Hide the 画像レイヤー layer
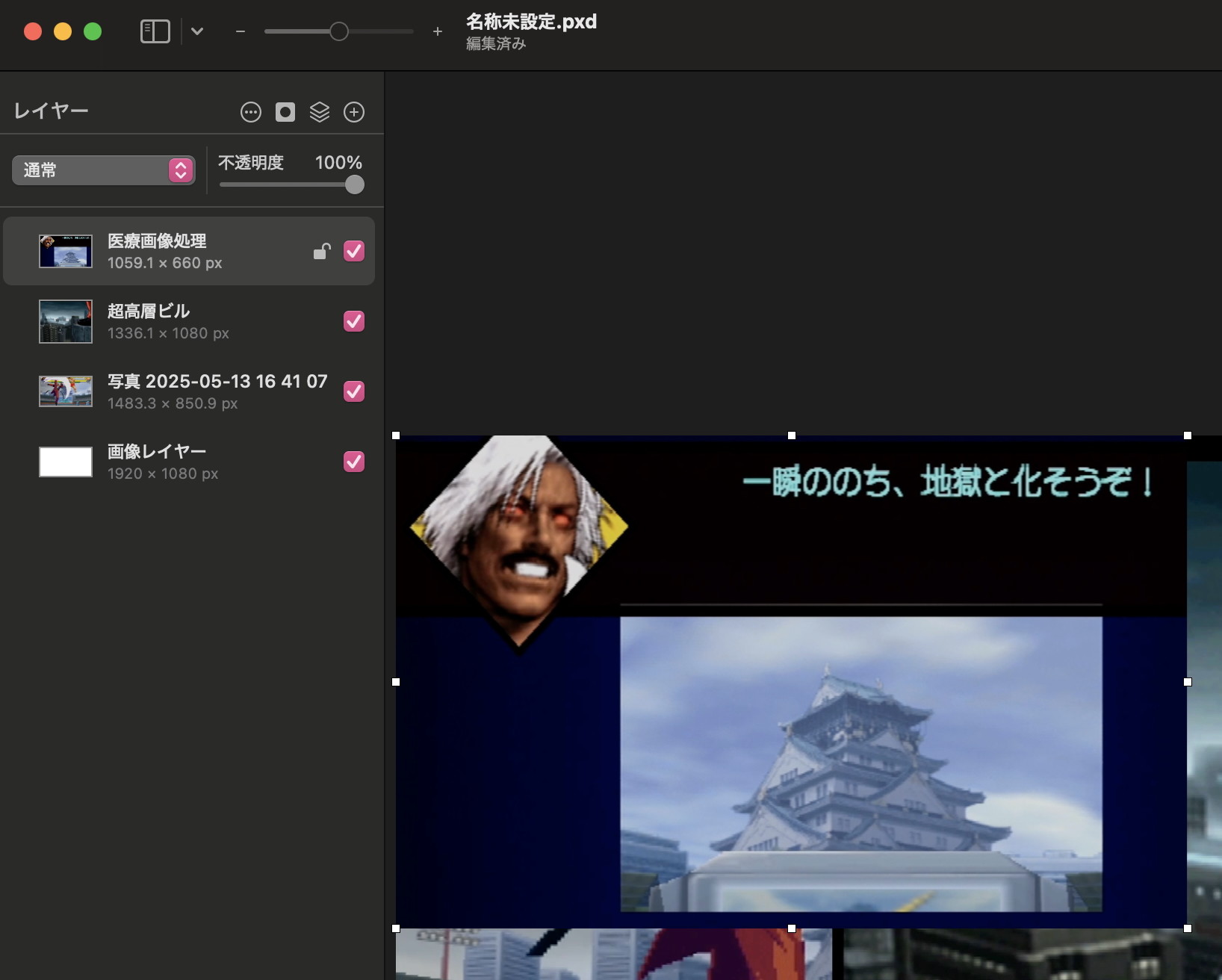 click(x=354, y=462)
